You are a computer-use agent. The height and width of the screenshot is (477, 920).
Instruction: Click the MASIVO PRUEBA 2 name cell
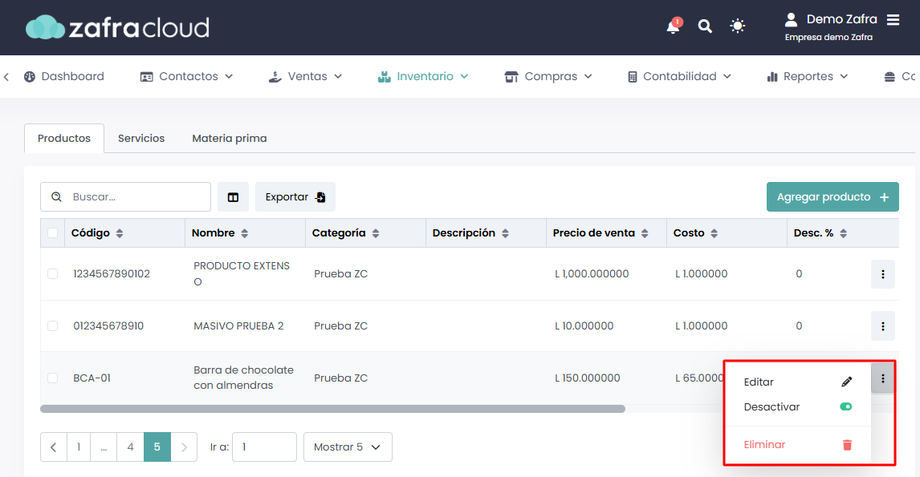(x=238, y=326)
